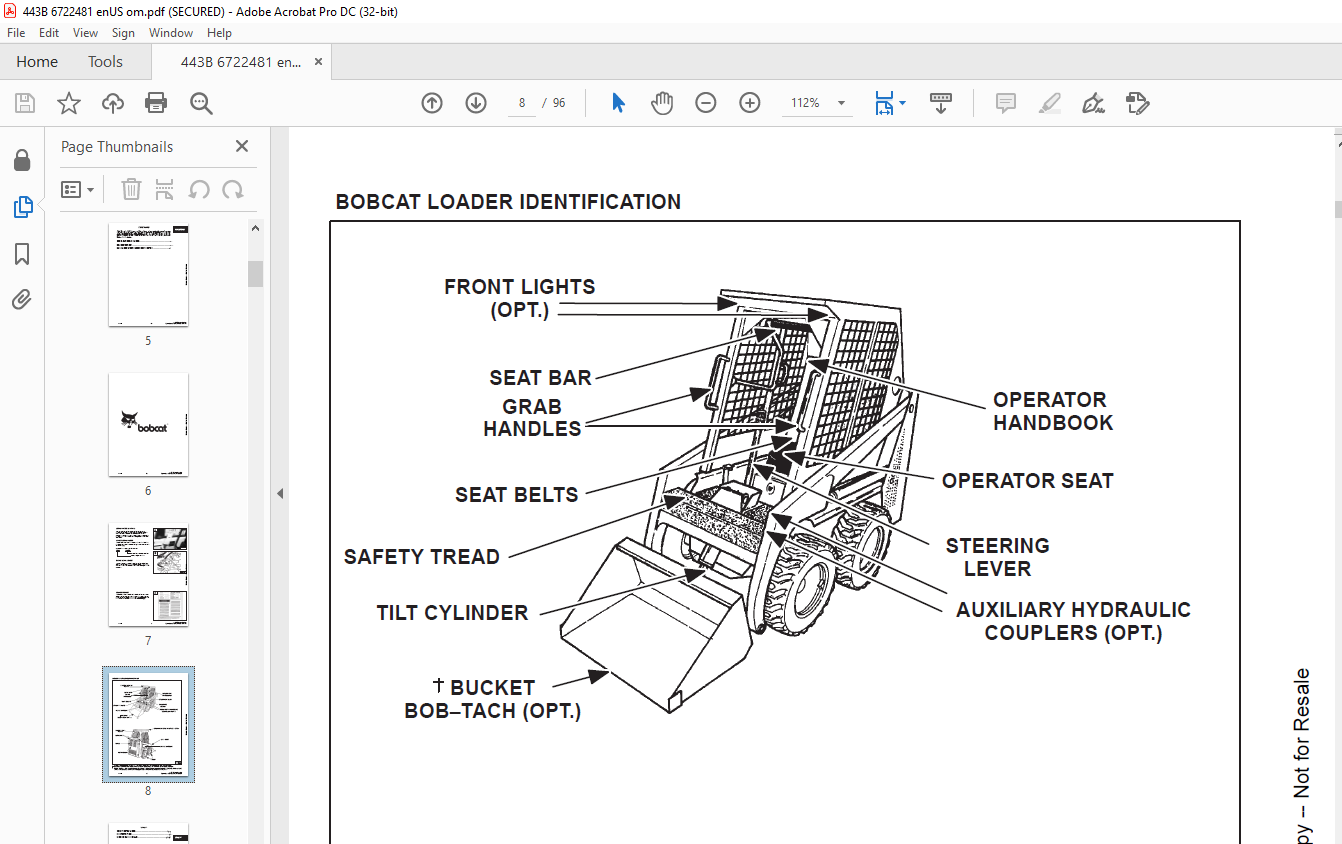This screenshot has height=844, width=1342.
Task: Rotate the page counterclockwise
Action: click(199, 189)
